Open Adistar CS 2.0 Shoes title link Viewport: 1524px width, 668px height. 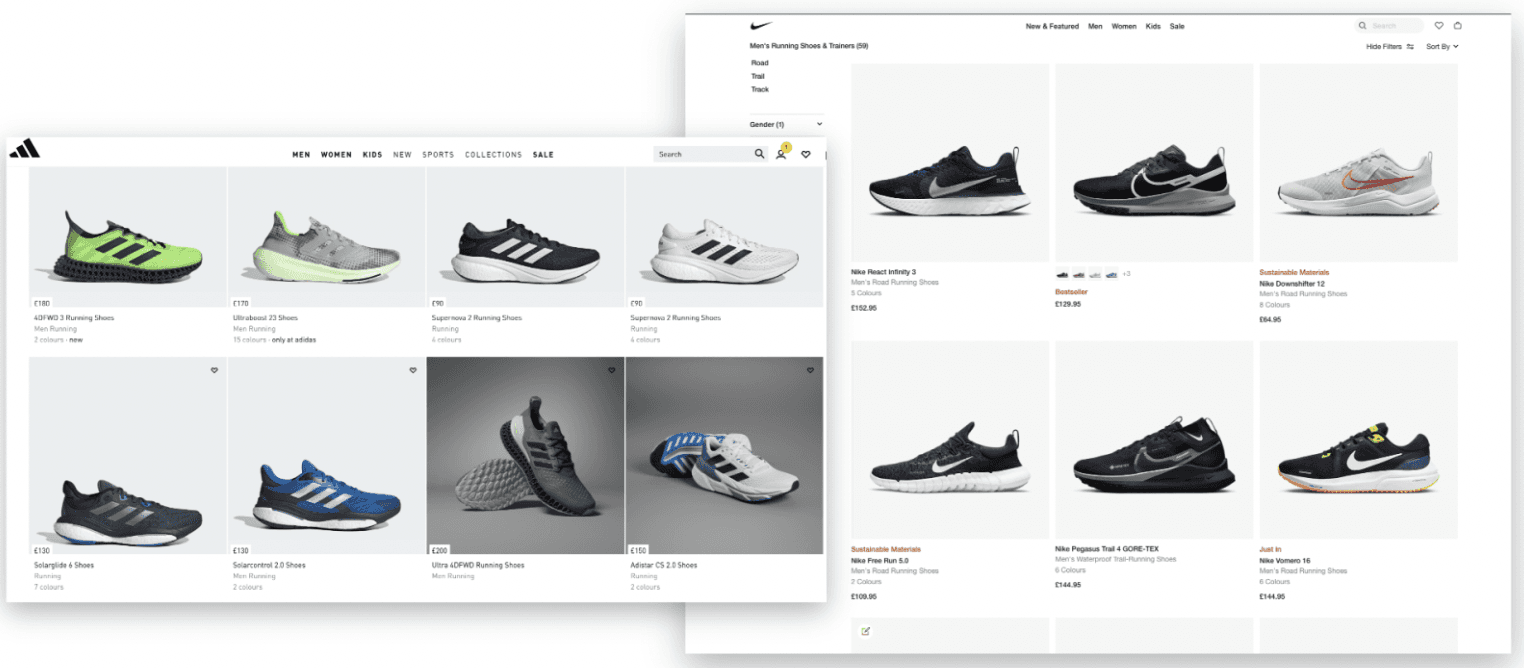point(664,565)
